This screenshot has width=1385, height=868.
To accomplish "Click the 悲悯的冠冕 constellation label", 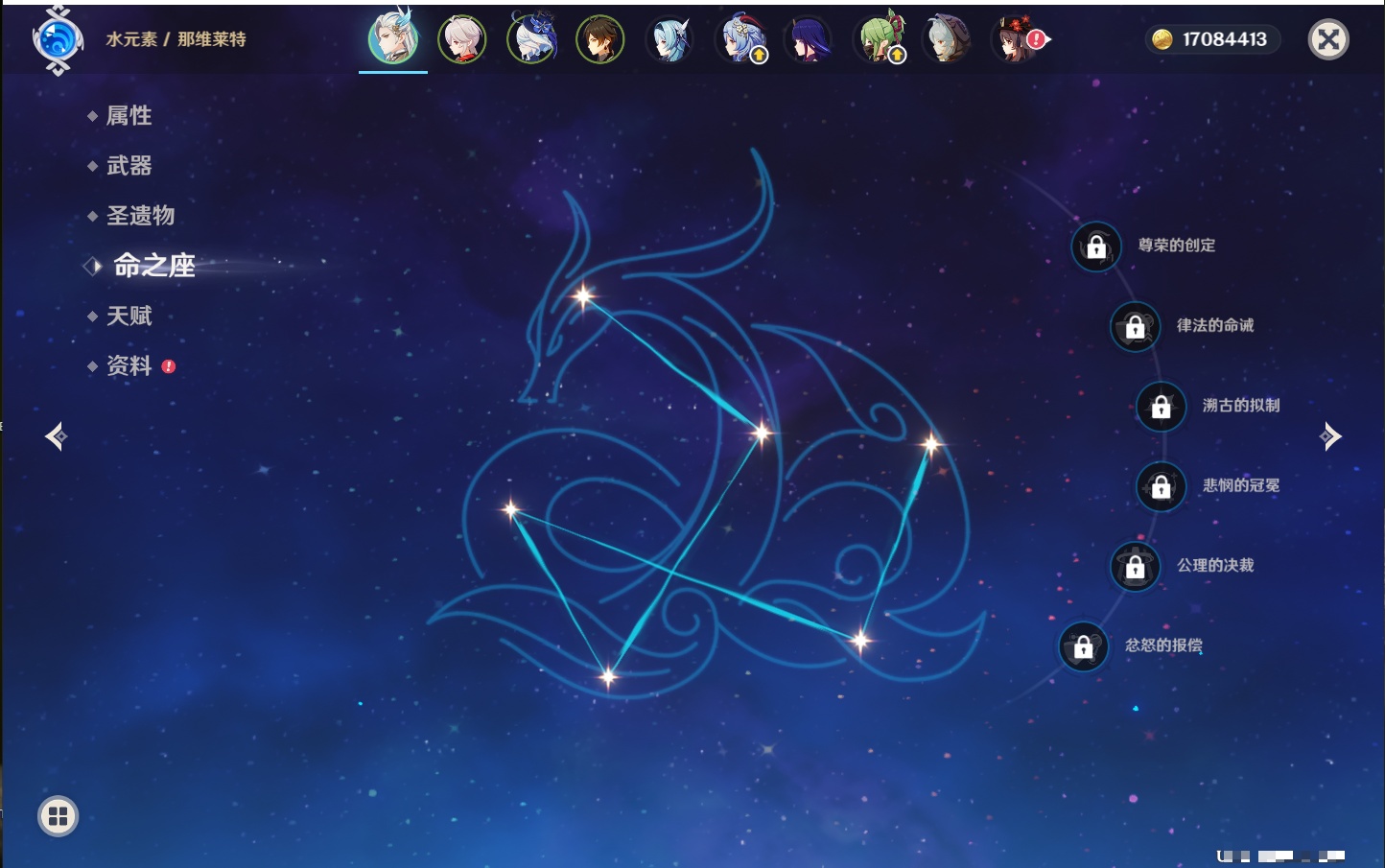I will [1241, 485].
